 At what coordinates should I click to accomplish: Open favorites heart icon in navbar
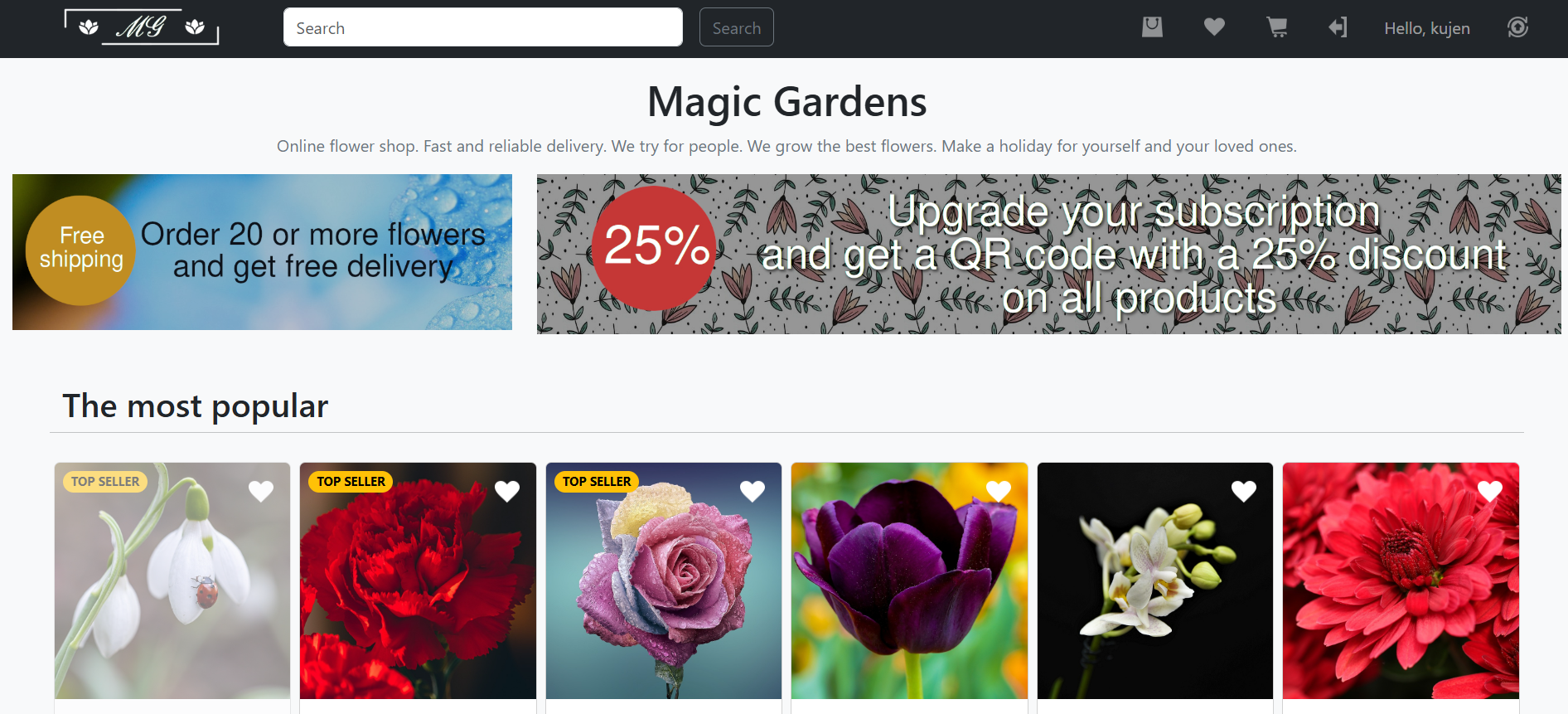pos(1214,27)
